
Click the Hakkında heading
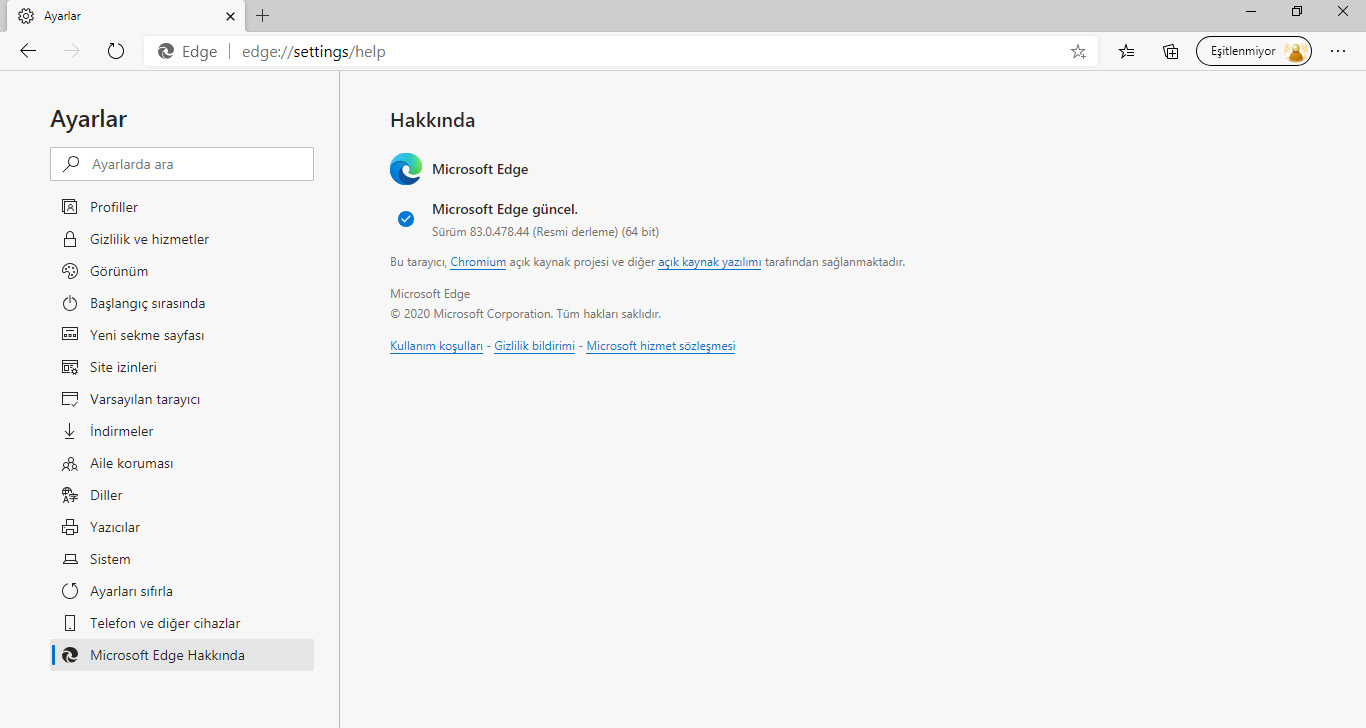coord(432,121)
